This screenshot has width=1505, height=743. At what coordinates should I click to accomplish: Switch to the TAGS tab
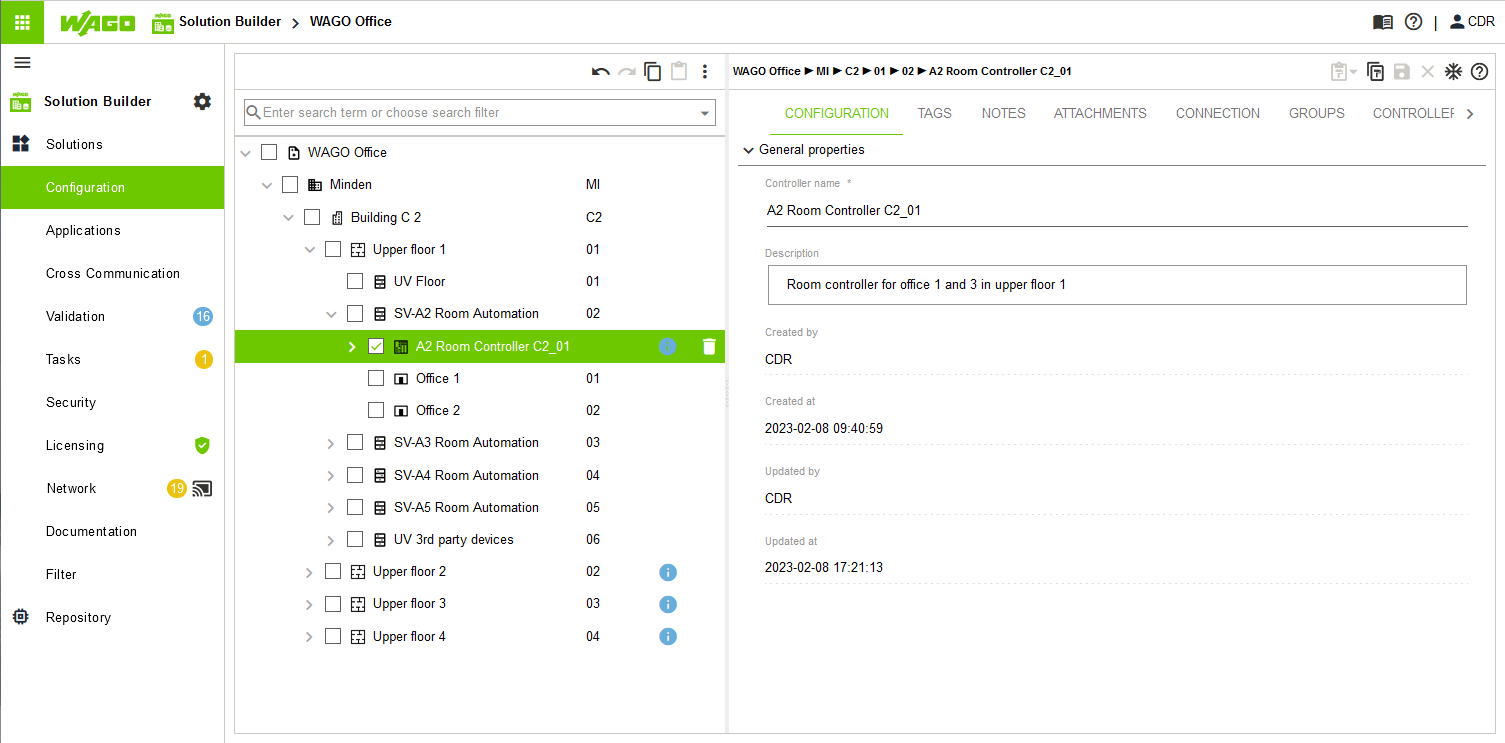pos(934,113)
